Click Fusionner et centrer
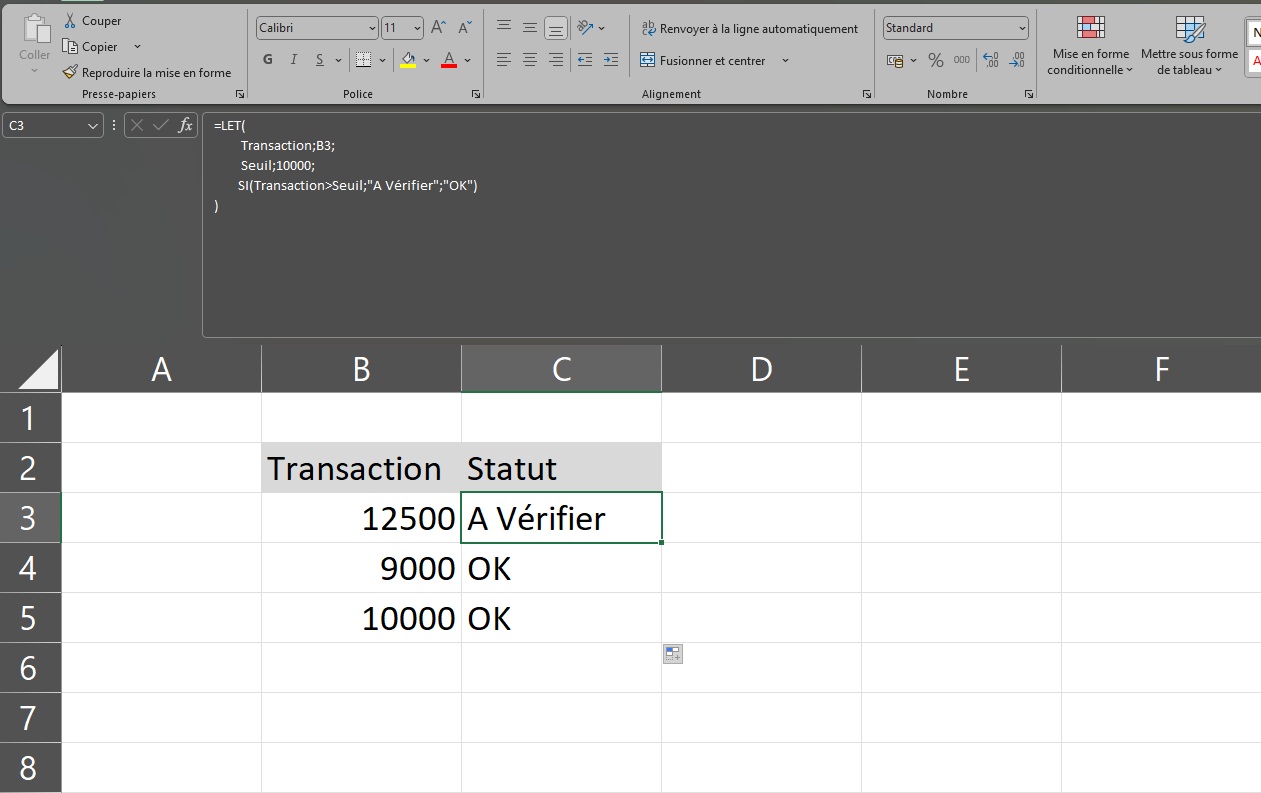Screen dimensions: 1261x793 704,60
